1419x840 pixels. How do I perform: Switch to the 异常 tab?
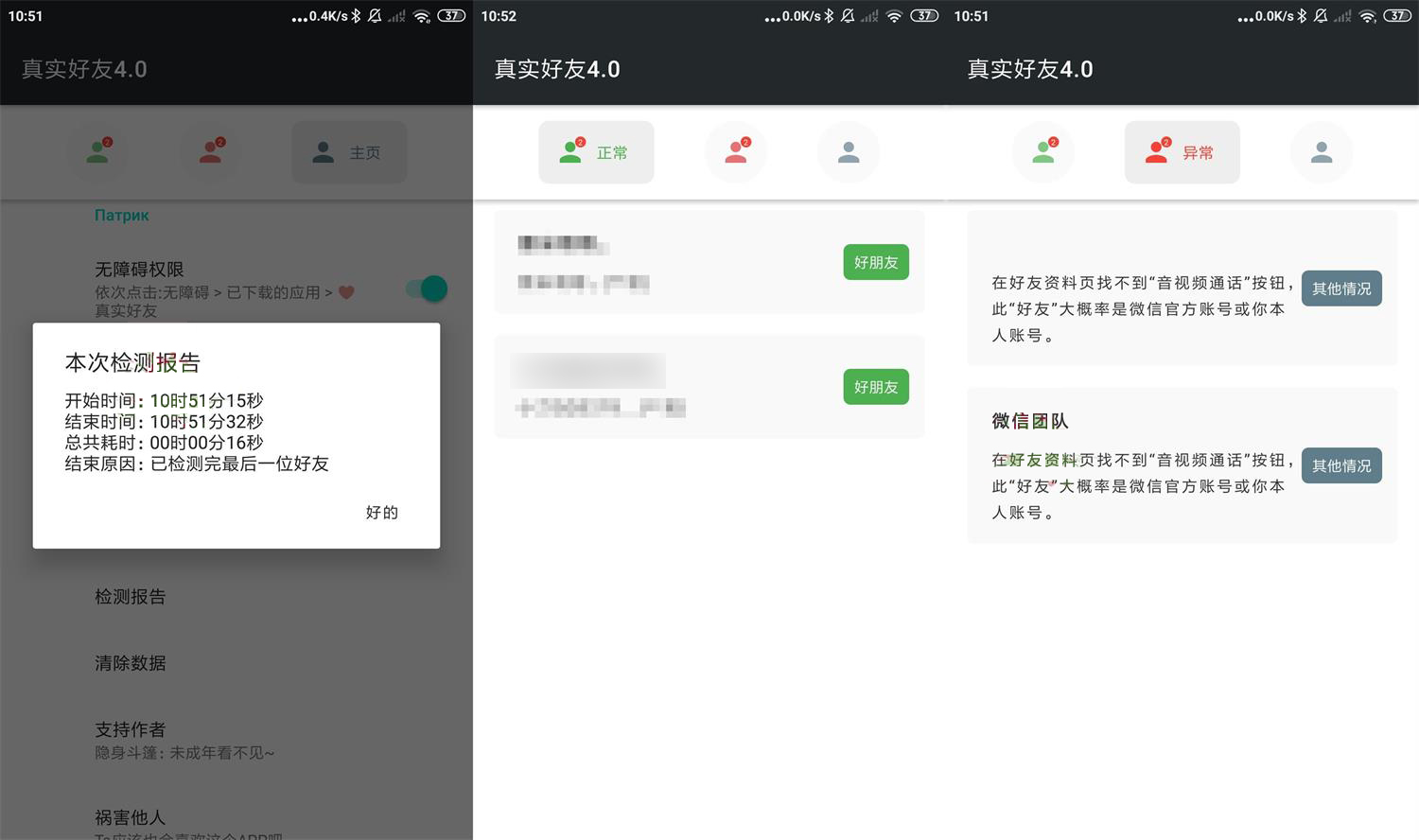click(x=1182, y=151)
